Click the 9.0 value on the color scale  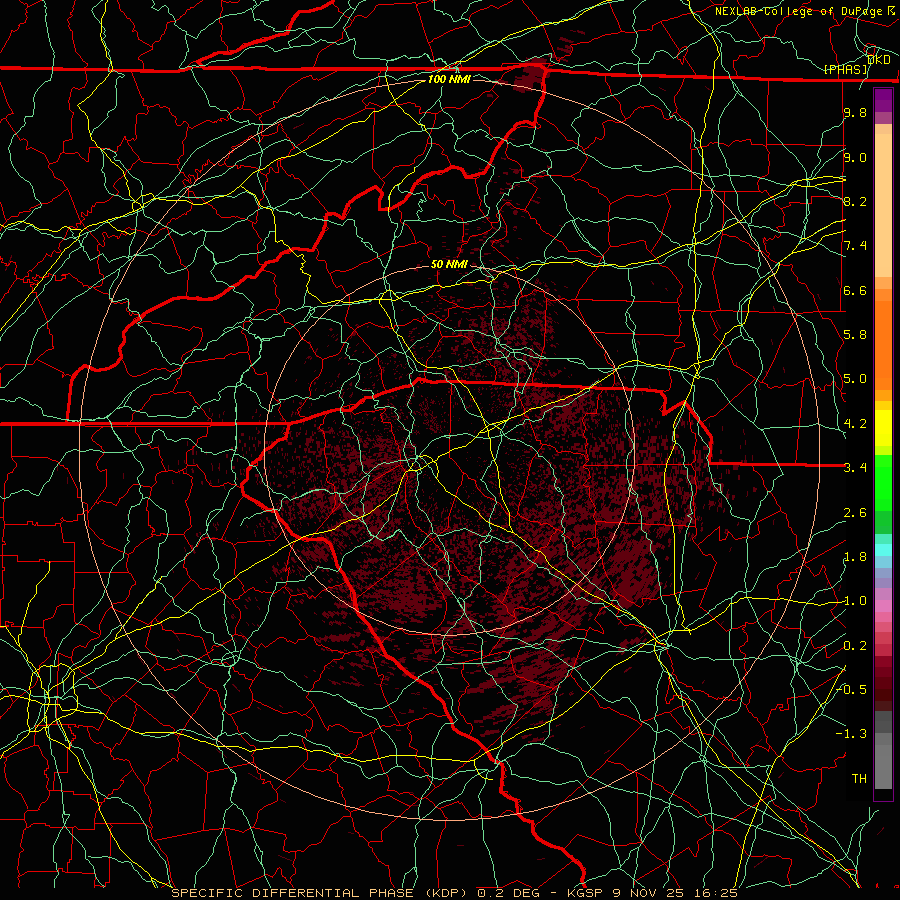pyautogui.click(x=855, y=157)
